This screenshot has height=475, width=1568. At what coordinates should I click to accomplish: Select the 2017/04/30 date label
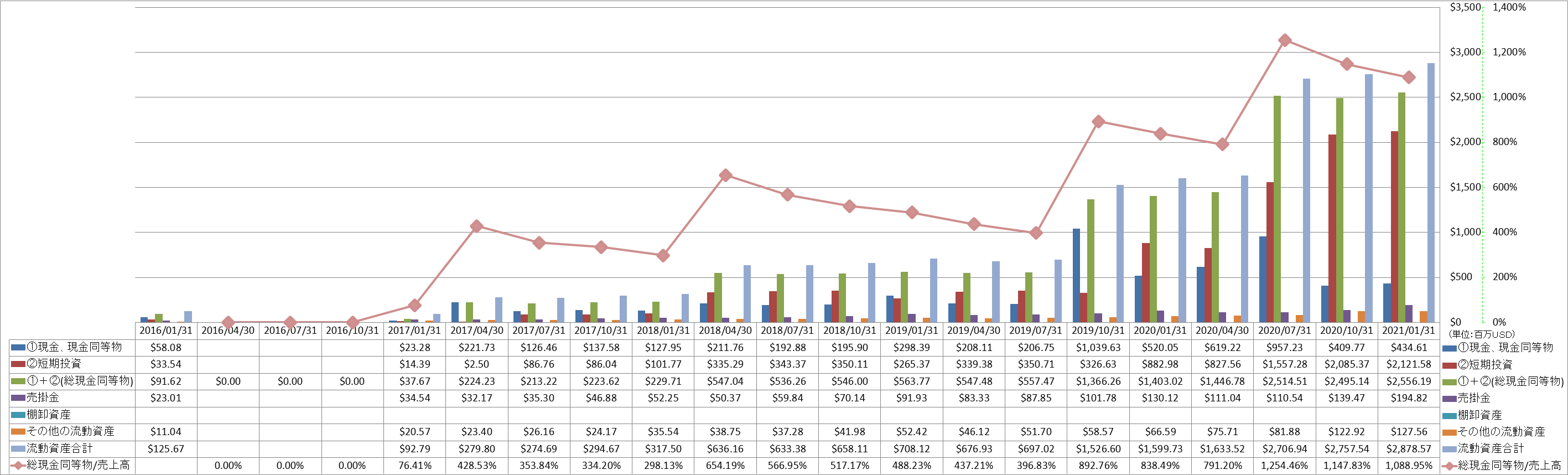pos(476,331)
